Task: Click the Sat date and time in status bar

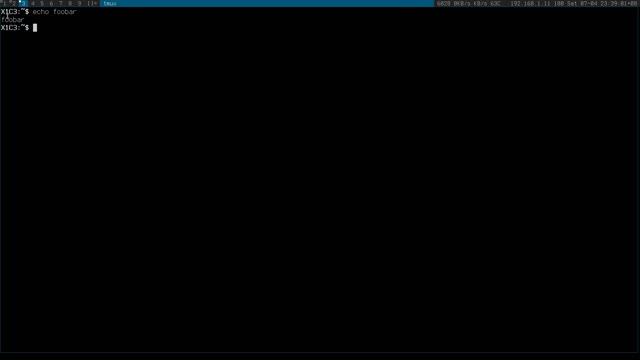Action: [602, 3]
